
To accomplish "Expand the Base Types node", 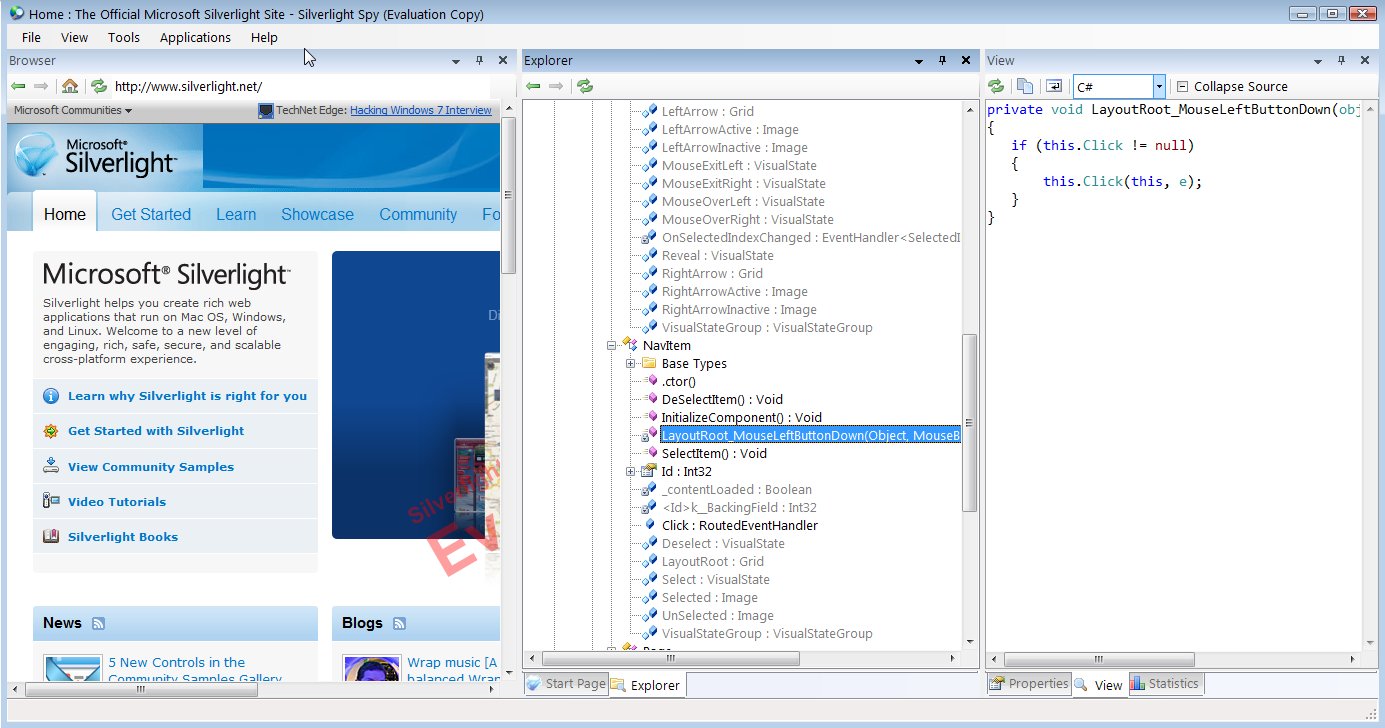I will [x=631, y=363].
